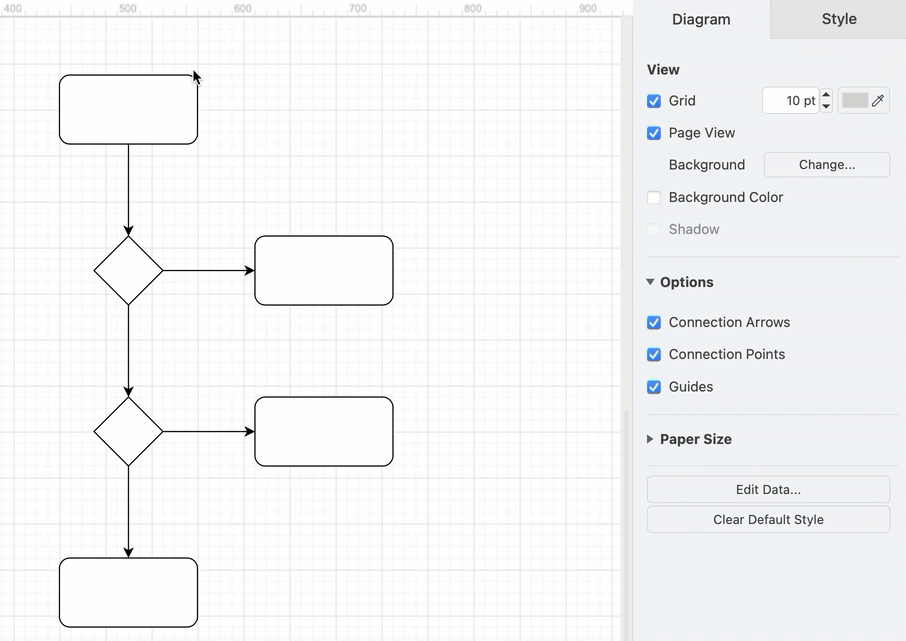Click the Background label text
The image size is (906, 641).
(x=707, y=165)
